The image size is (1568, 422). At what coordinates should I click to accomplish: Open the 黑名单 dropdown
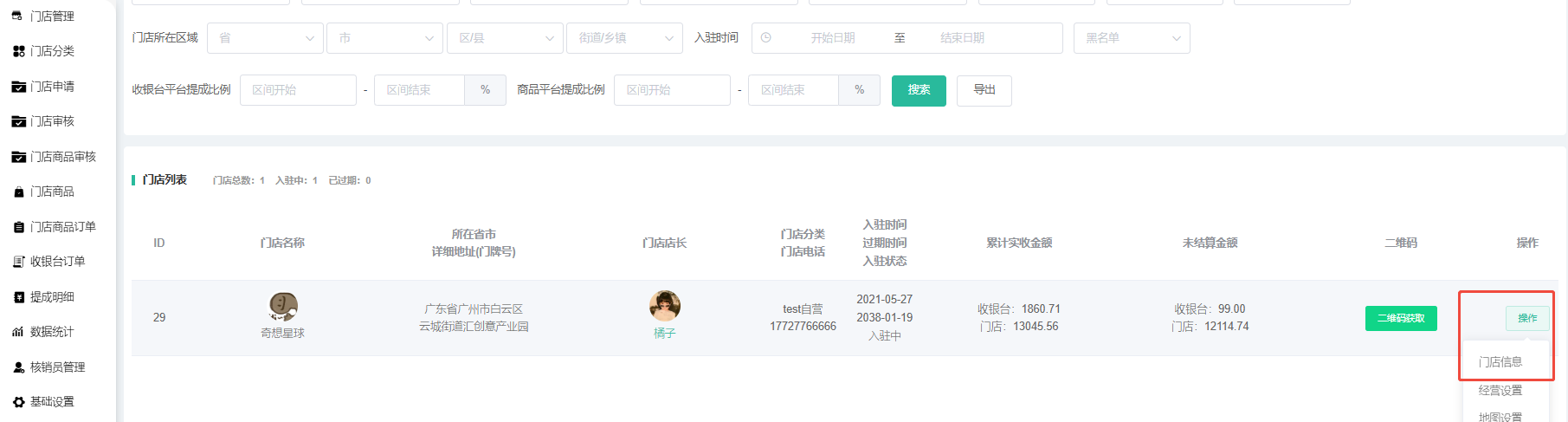pyautogui.click(x=1132, y=38)
